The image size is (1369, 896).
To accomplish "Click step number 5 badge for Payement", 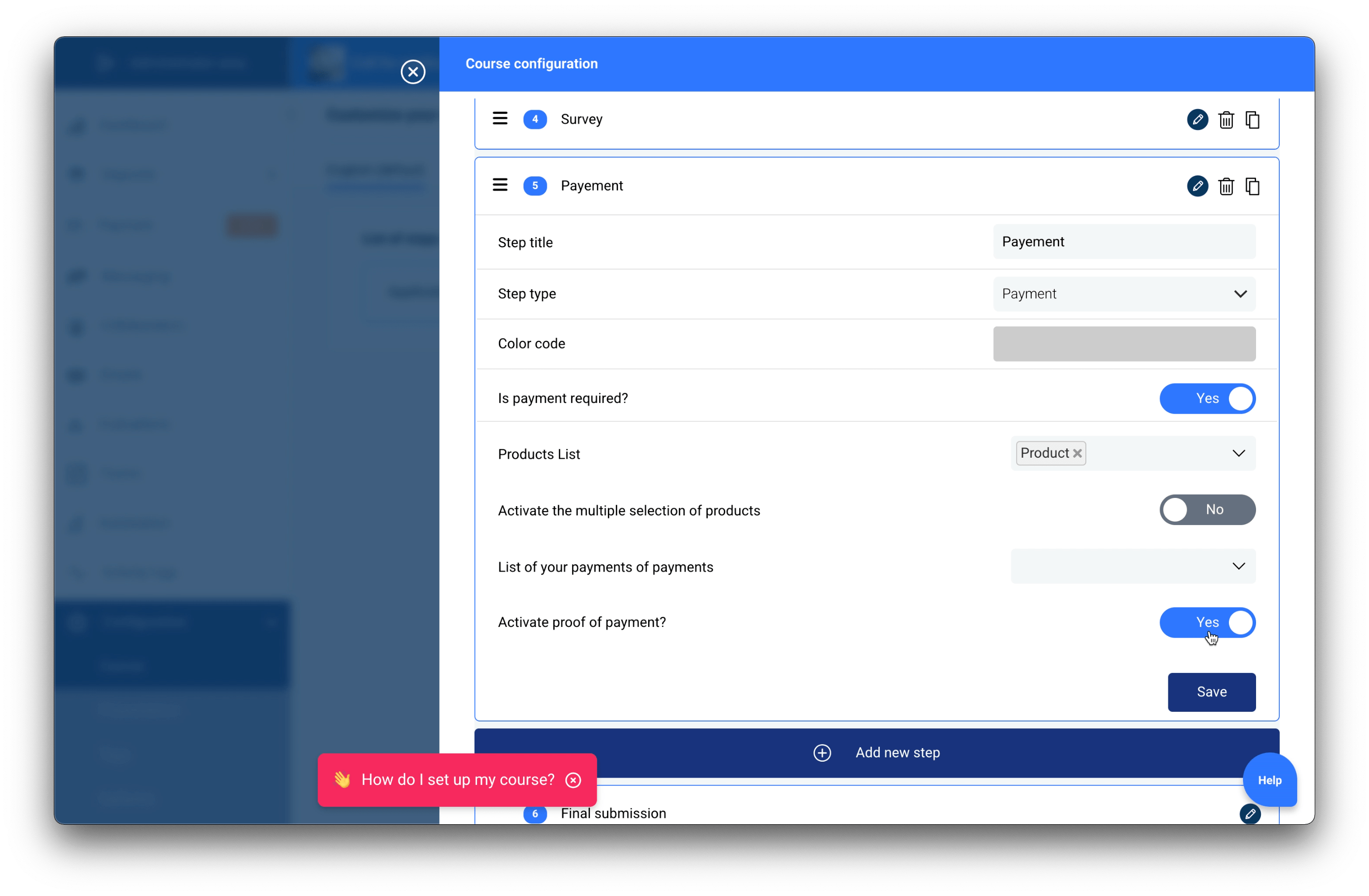I will [534, 186].
